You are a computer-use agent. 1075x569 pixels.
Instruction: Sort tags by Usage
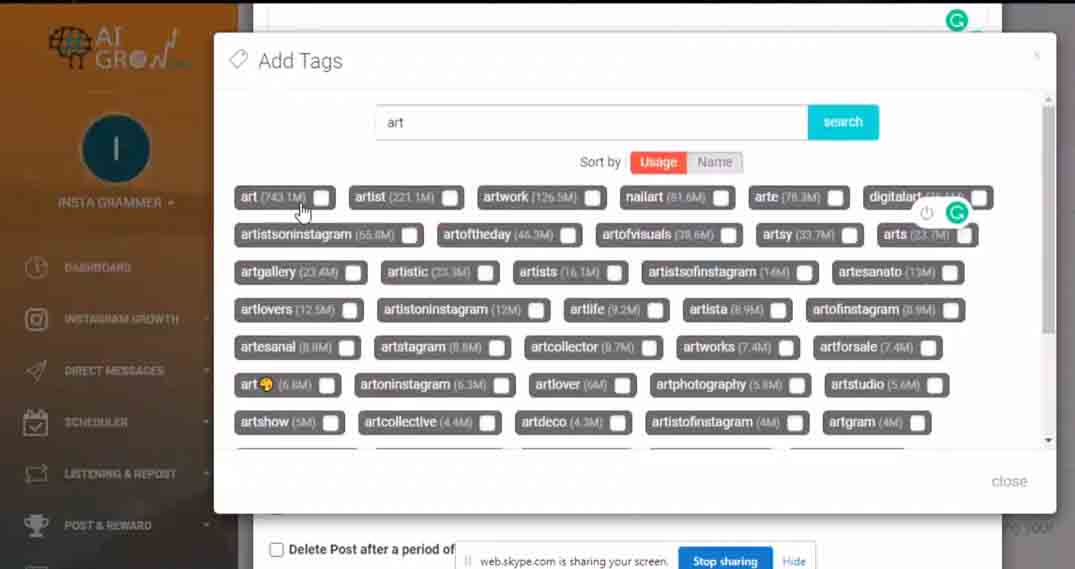(x=658, y=162)
